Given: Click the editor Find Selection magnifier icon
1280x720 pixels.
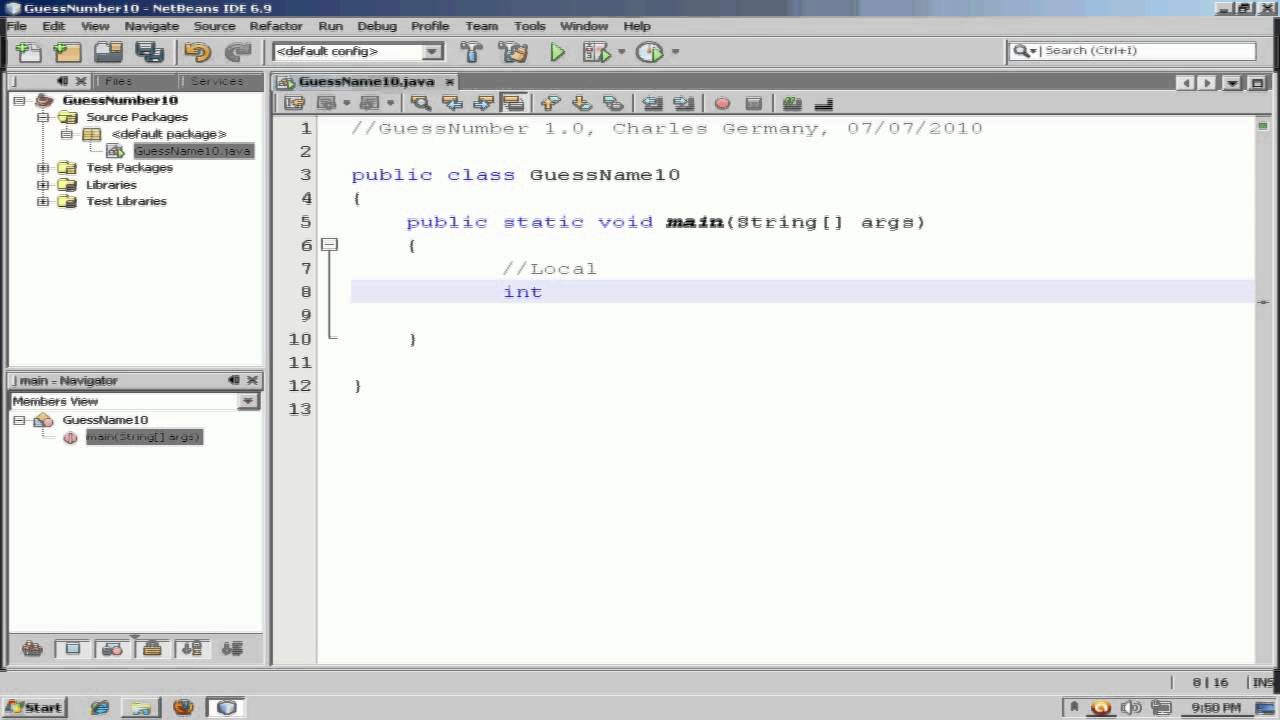Looking at the screenshot, I should click(421, 103).
